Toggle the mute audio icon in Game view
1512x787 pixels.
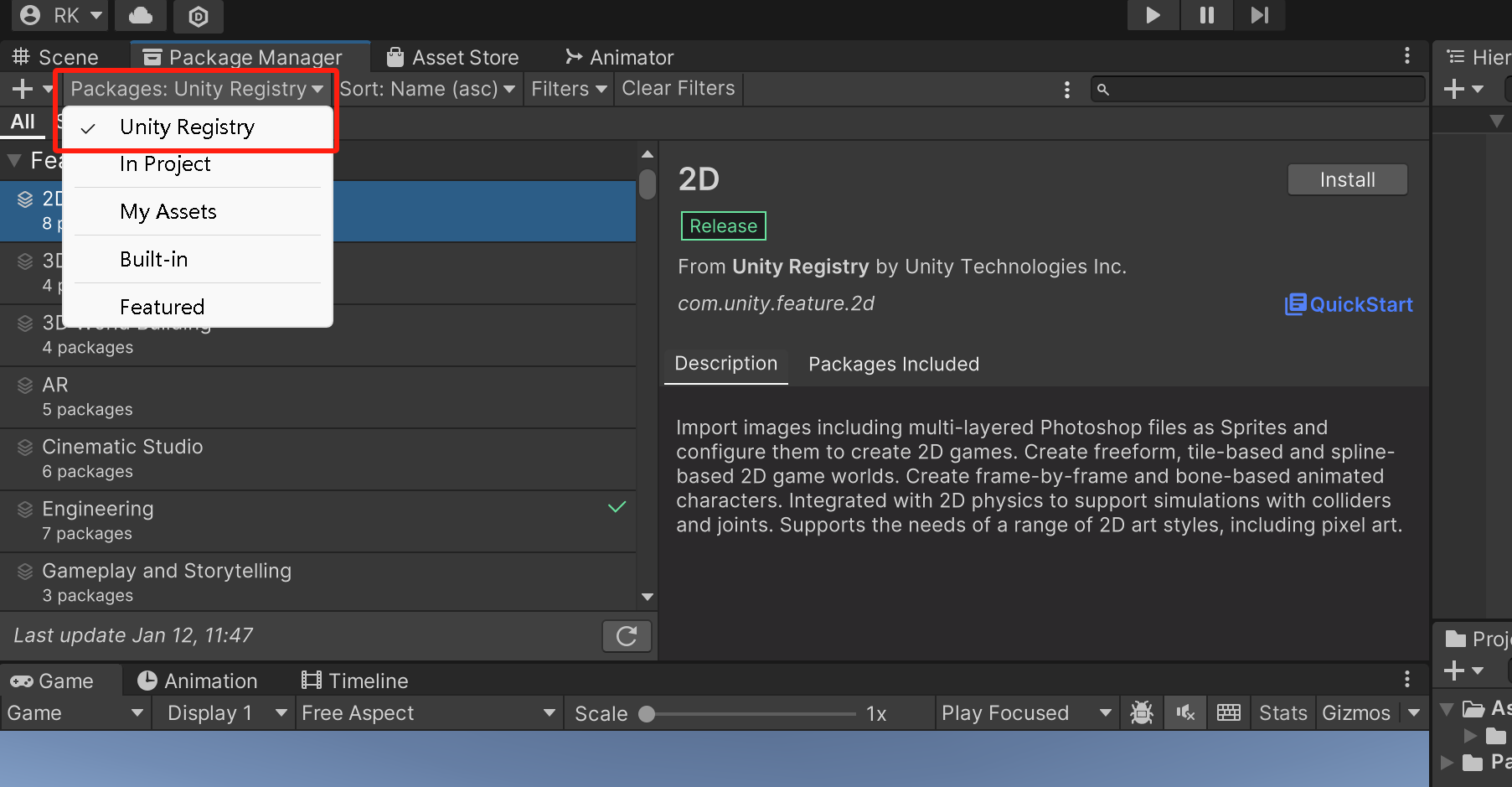1185,713
